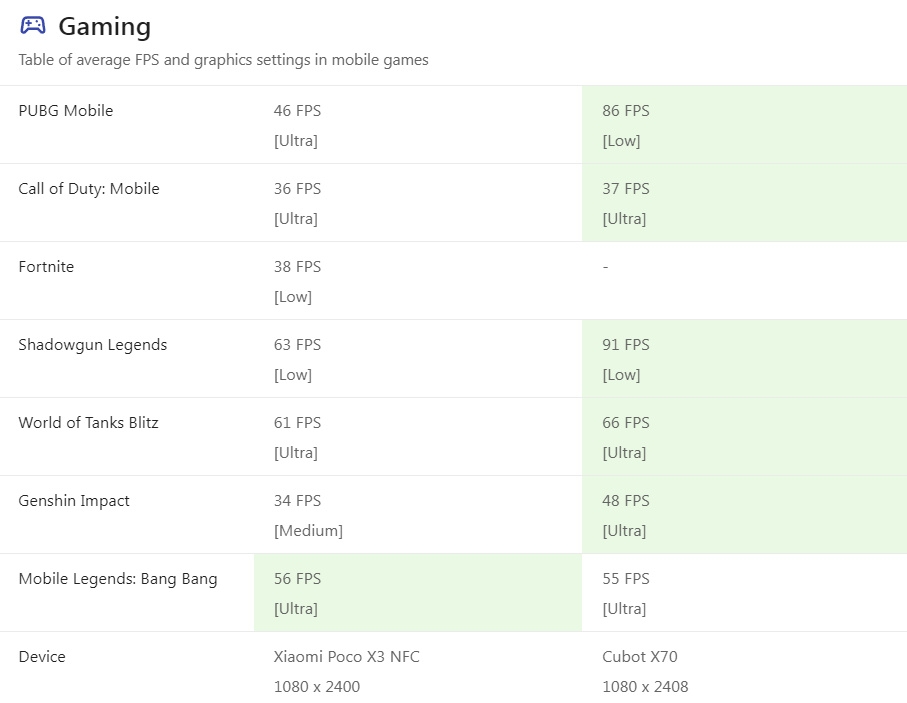Select World of Tanks Blitz label
Screen dimensions: 907x703
pos(89,423)
